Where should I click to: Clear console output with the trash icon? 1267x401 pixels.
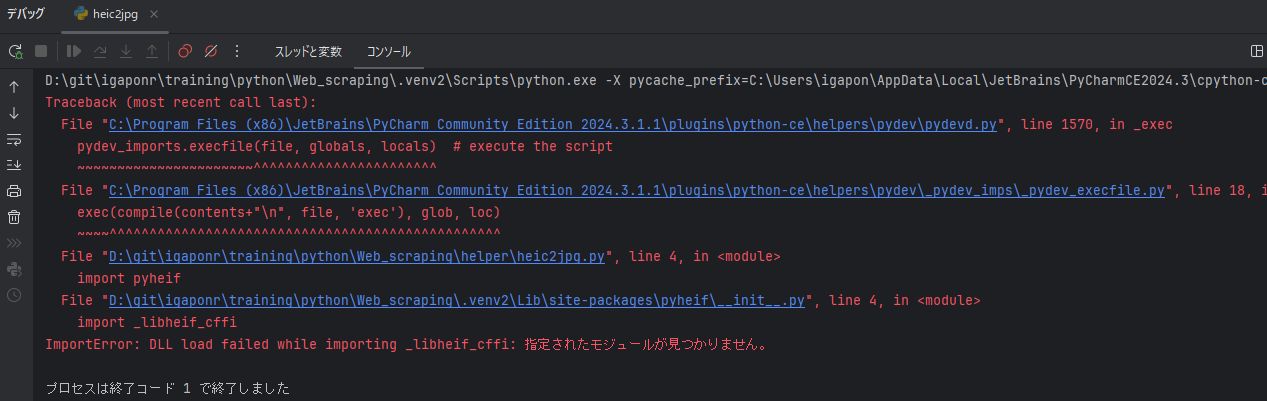pyautogui.click(x=14, y=217)
